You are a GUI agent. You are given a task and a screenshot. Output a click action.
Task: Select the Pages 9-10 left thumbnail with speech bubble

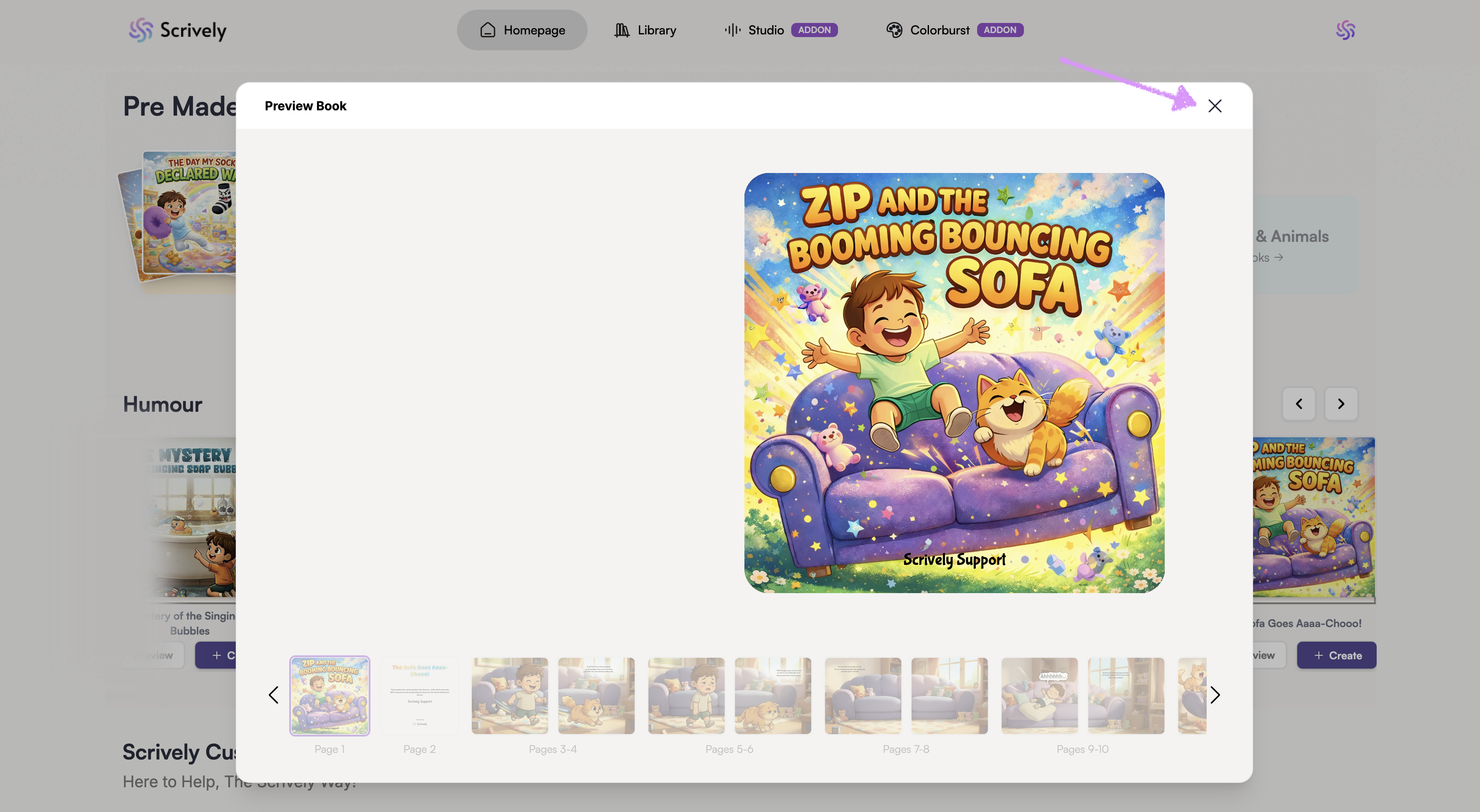1039,695
